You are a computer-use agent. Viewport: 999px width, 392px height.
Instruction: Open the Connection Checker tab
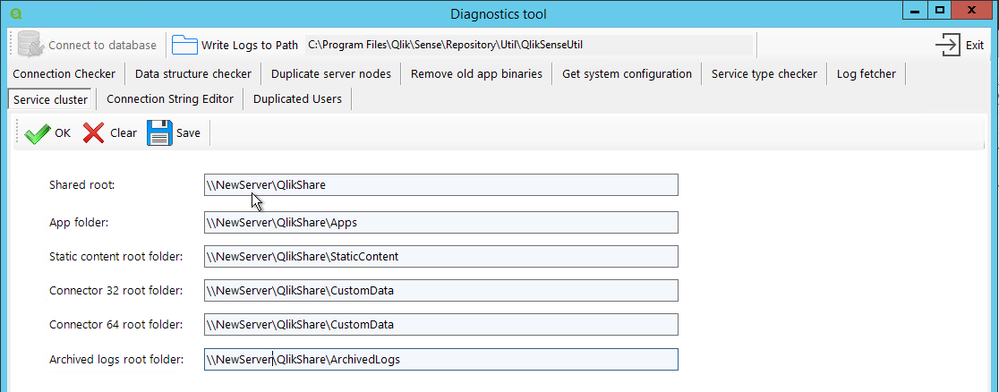(x=64, y=74)
